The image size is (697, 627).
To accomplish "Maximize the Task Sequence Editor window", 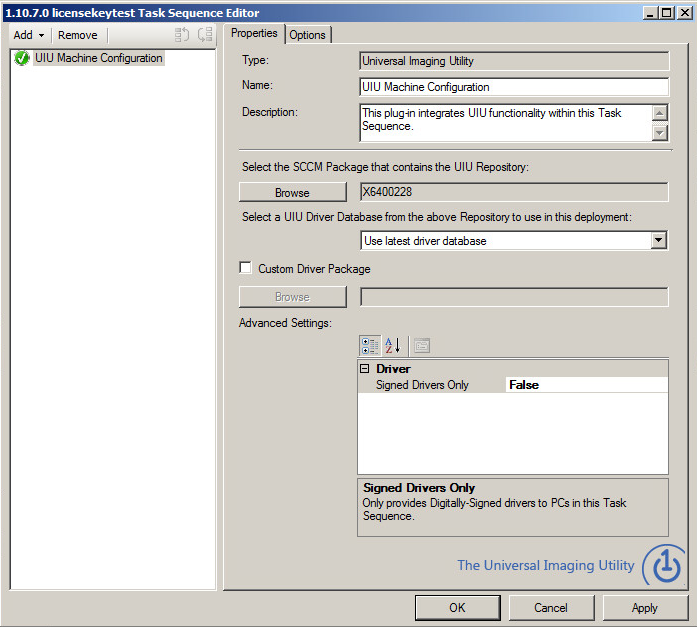I will pos(667,13).
